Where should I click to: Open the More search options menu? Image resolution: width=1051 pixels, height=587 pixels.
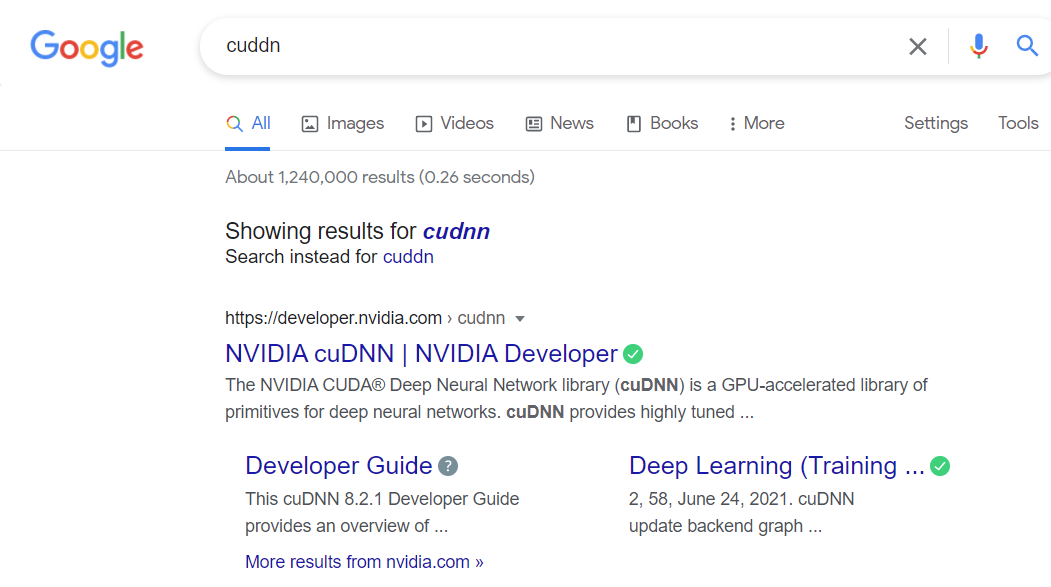point(756,123)
